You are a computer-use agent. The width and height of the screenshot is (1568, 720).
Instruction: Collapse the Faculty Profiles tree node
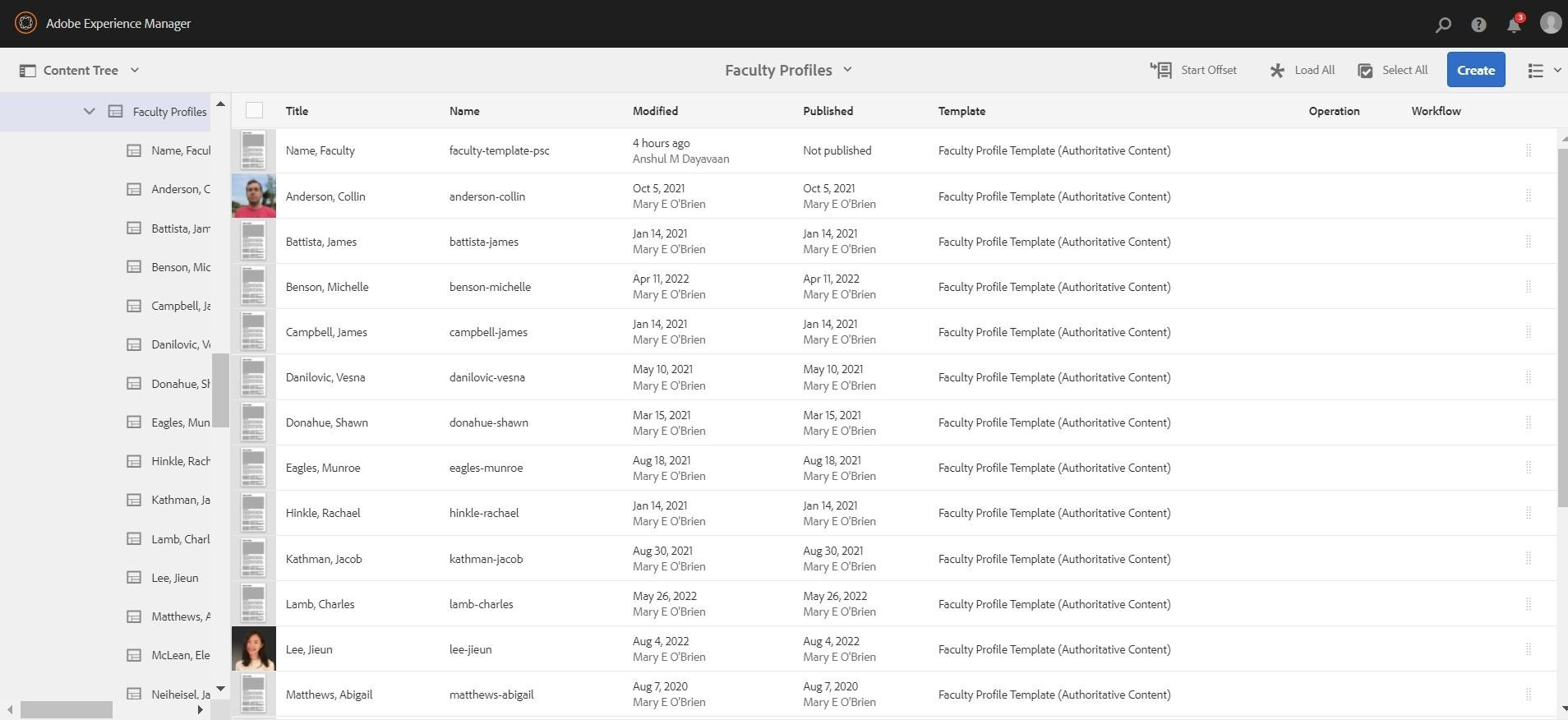89,112
